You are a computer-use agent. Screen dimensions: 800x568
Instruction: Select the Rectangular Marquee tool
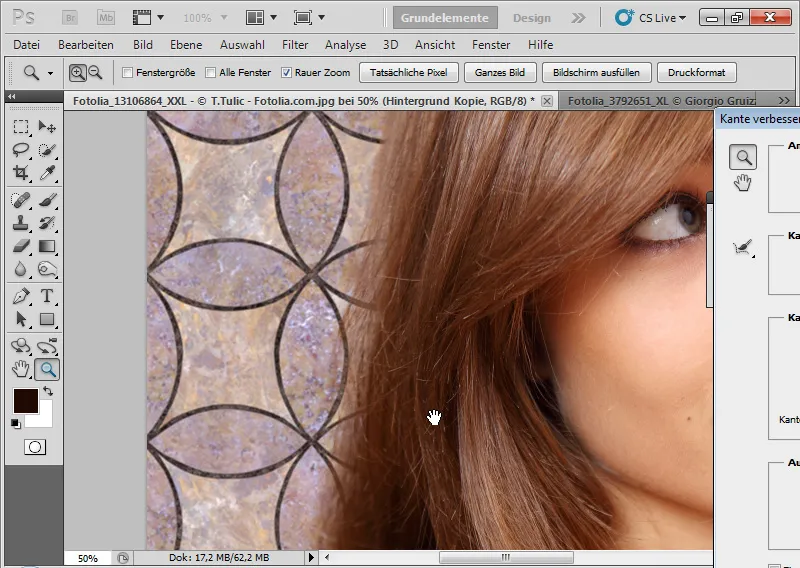pyautogui.click(x=20, y=126)
